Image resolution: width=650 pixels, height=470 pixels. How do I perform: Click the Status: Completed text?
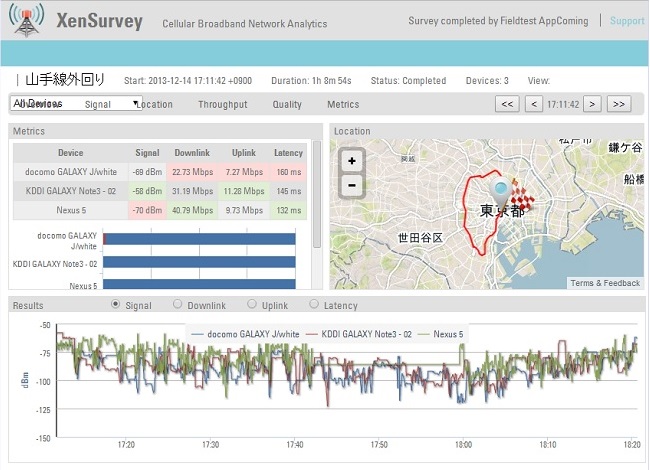pyautogui.click(x=408, y=81)
